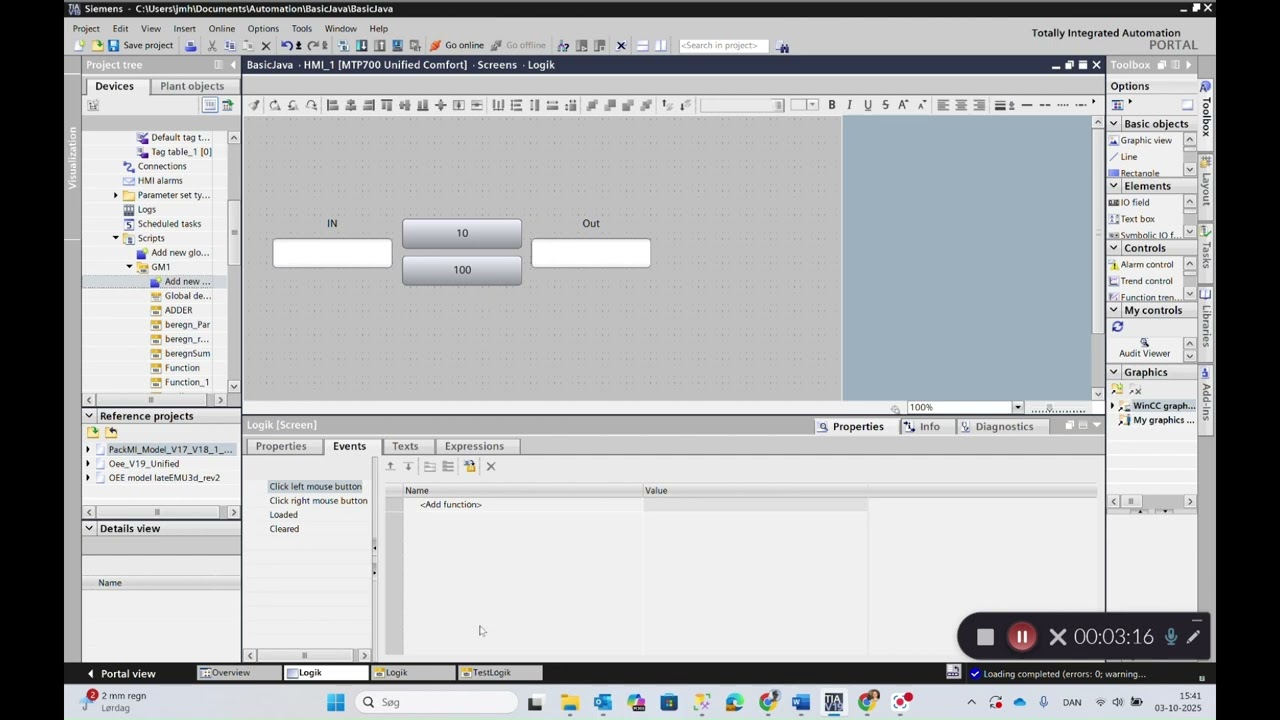Click the Save project toolbar button
This screenshot has width=1280, height=720.
(x=141, y=45)
